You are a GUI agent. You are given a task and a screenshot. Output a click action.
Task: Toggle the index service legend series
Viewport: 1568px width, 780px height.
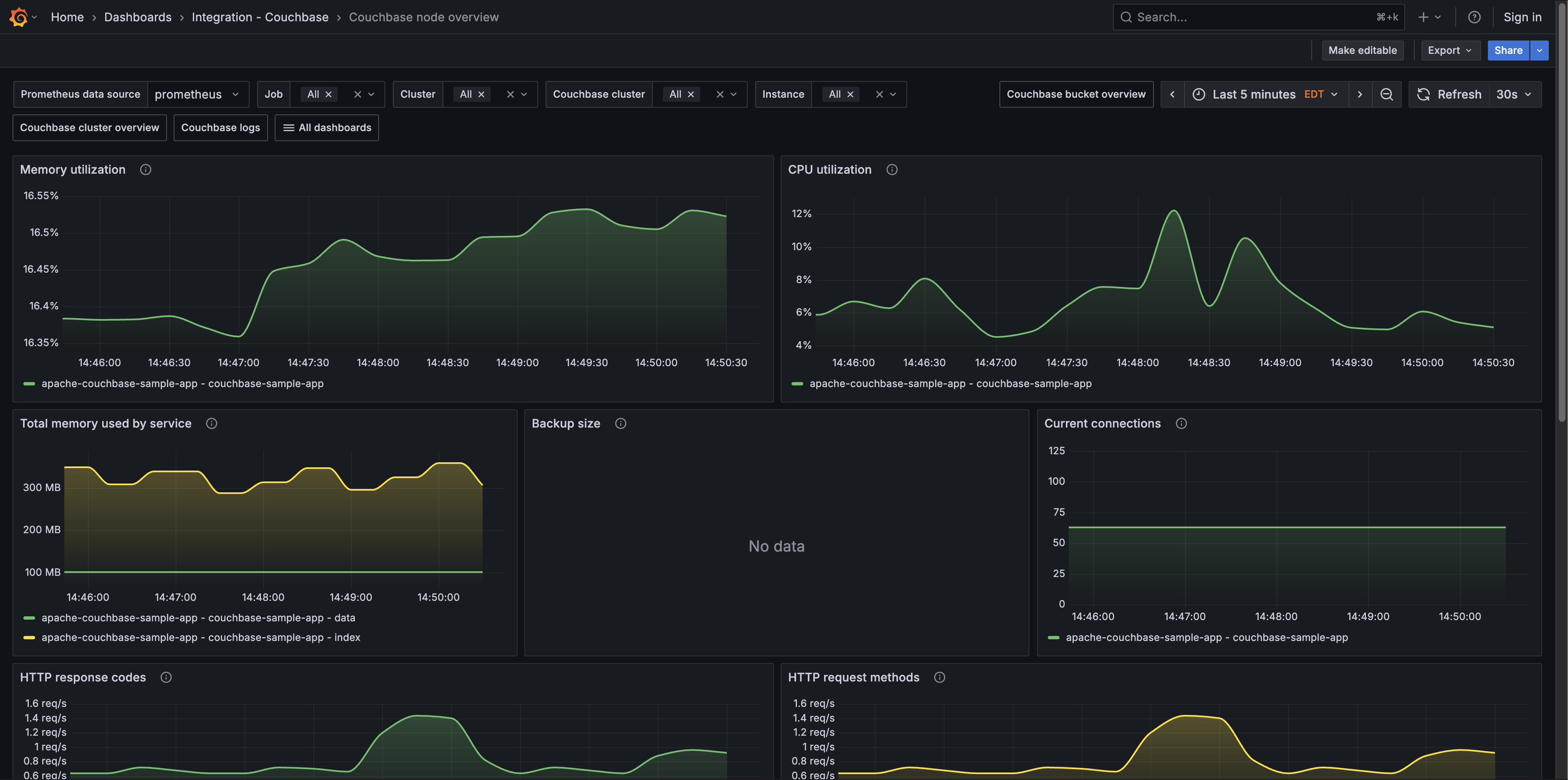click(x=200, y=638)
